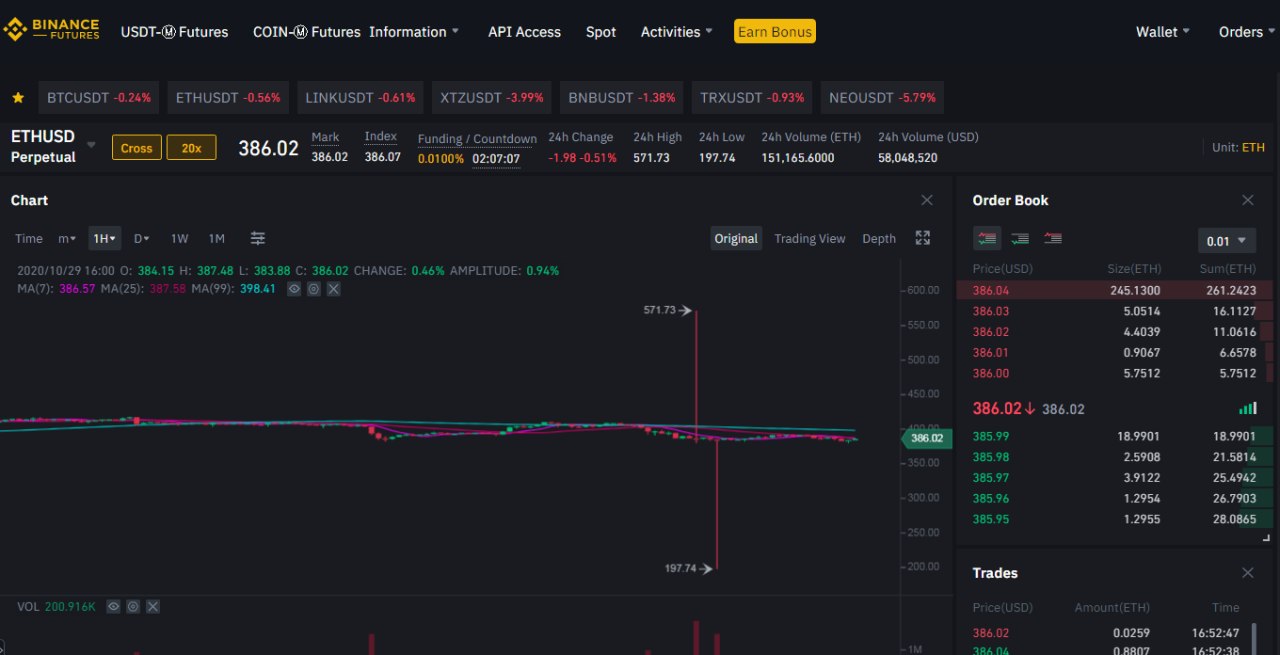Select ETHUSDT in the ticker bar
Viewport: 1280px width, 655px height.
point(228,98)
